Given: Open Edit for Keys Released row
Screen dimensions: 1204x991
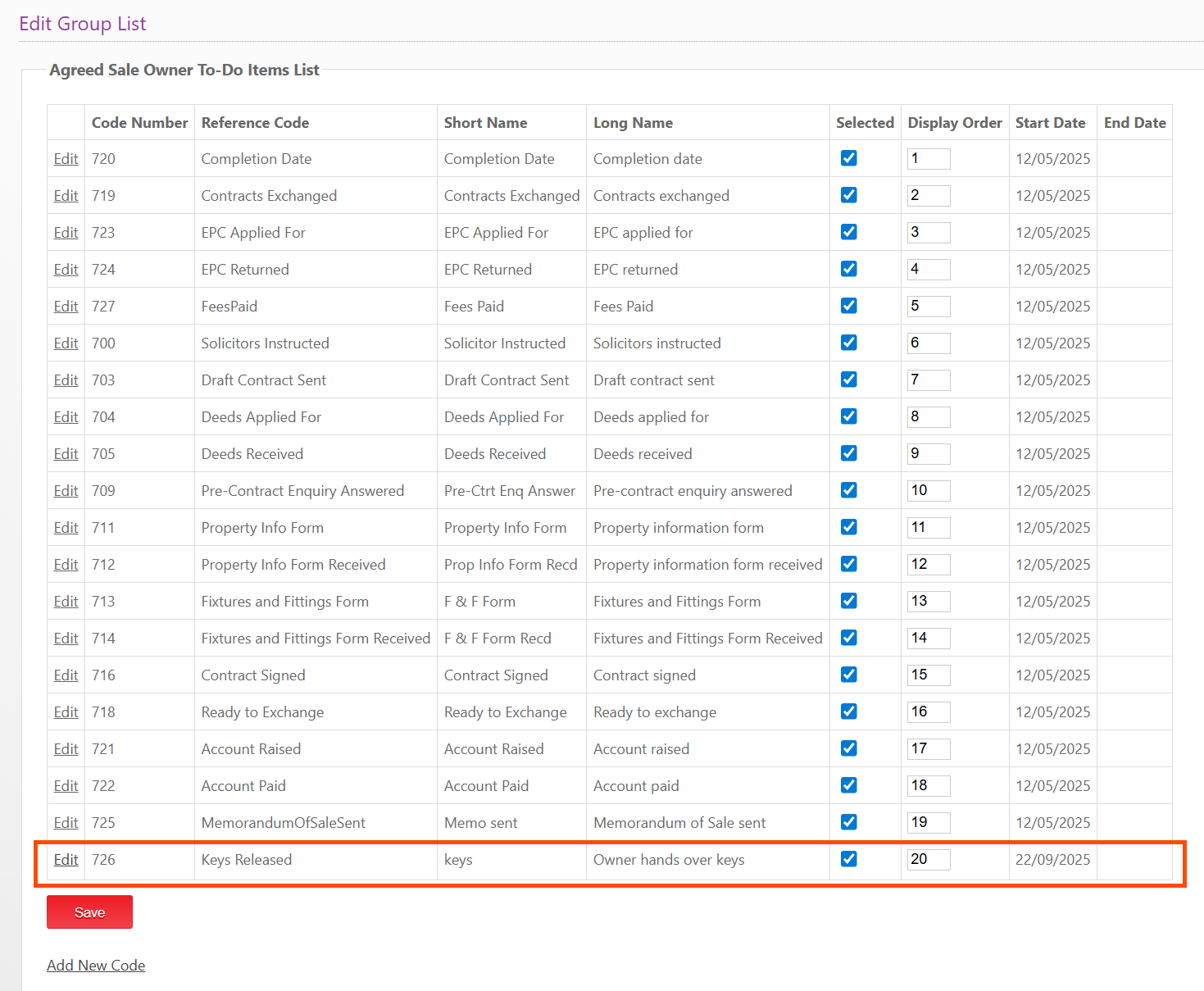Looking at the screenshot, I should point(66,860).
